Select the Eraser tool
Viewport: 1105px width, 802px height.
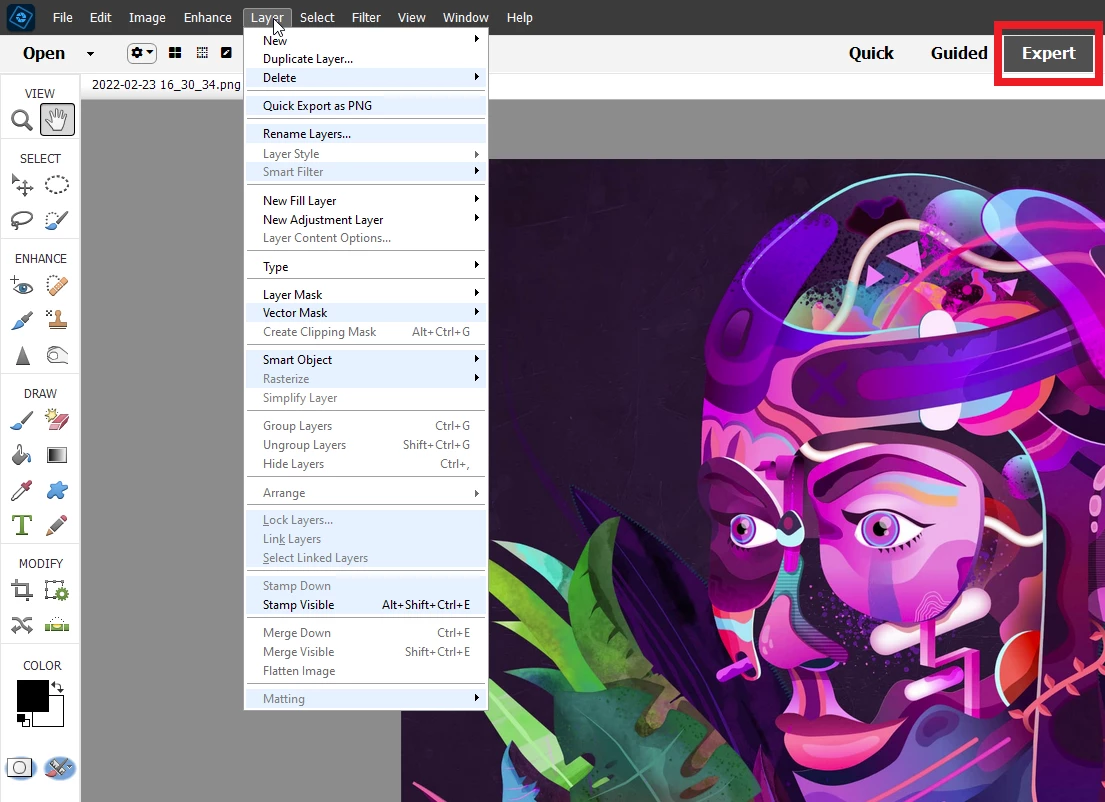57,420
